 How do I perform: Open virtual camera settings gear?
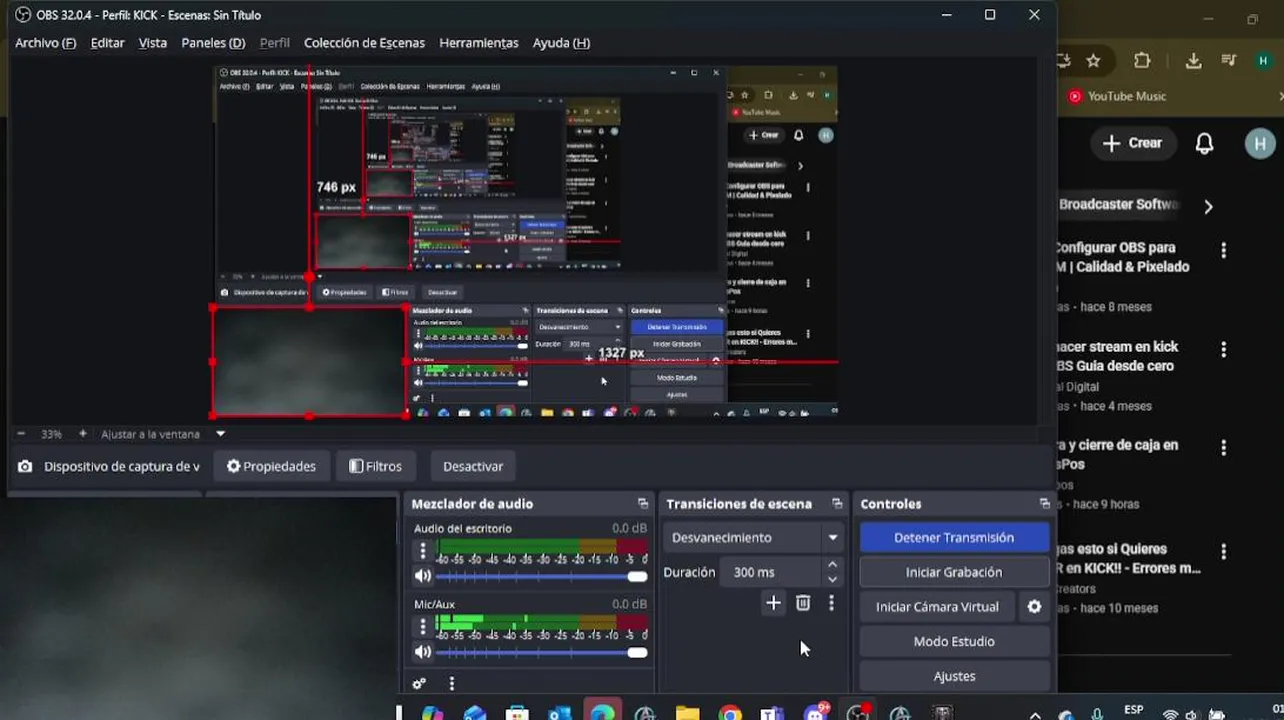(1034, 607)
